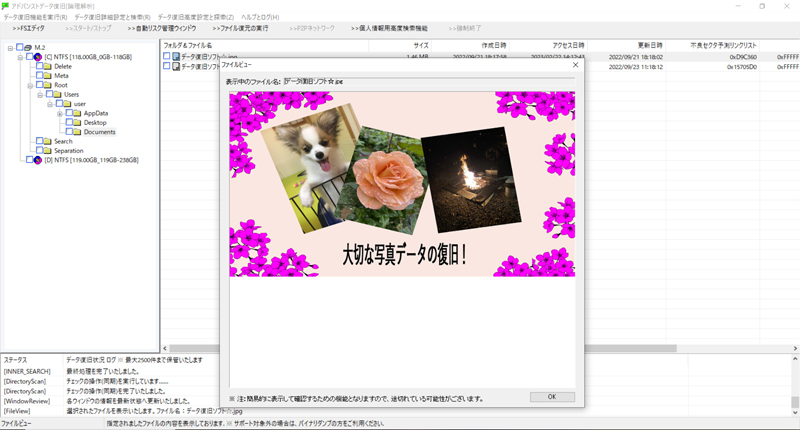Image resolution: width=800 pixels, height=430 pixels.
Task: Close the ファイルビュー dialog with X
Action: (576, 65)
